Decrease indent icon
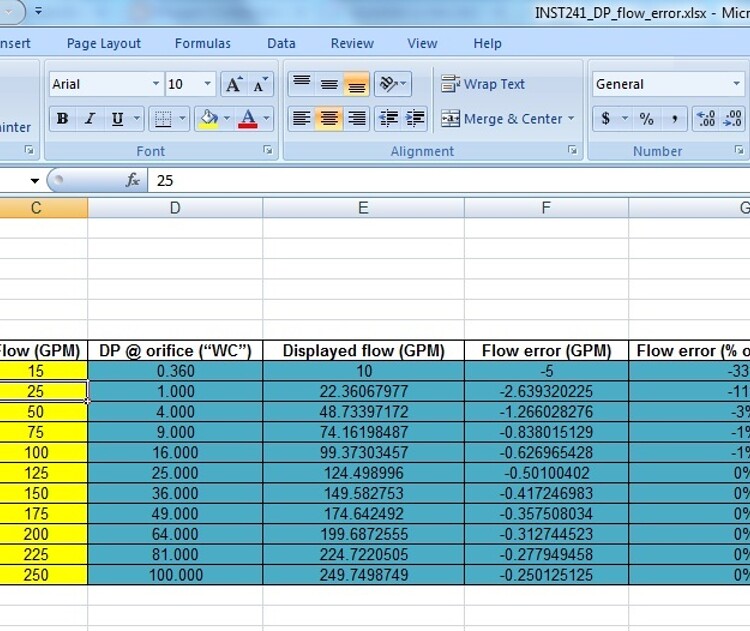The width and height of the screenshot is (750, 631). click(x=388, y=119)
